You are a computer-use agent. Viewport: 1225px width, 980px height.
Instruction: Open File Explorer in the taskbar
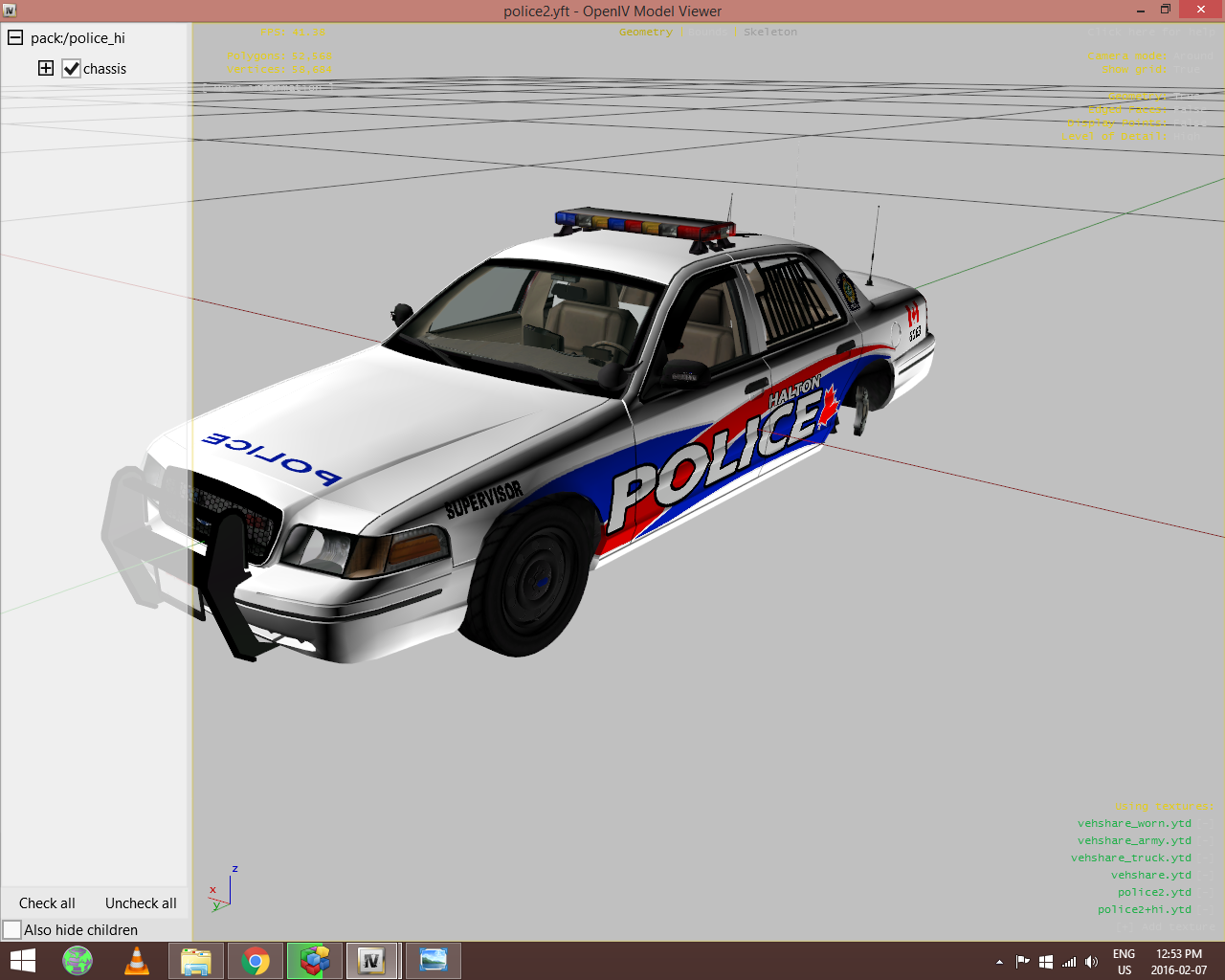click(196, 960)
